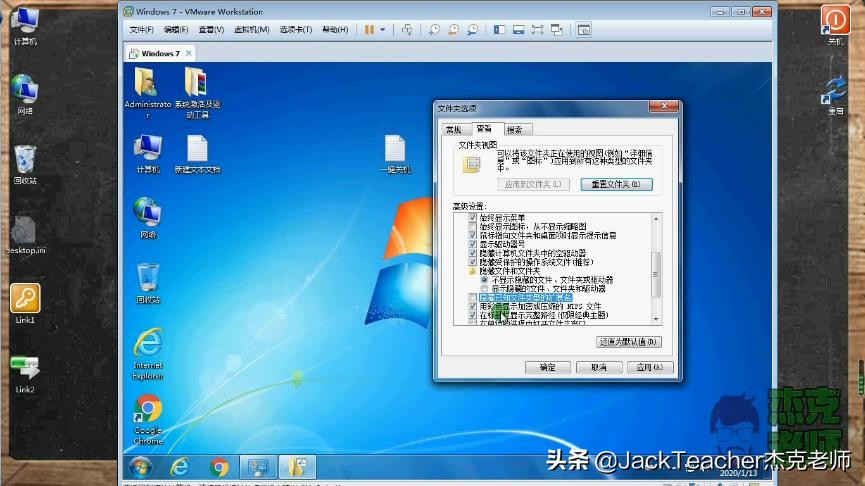Select the 一键关机 file on VM desktop

pyautogui.click(x=396, y=154)
